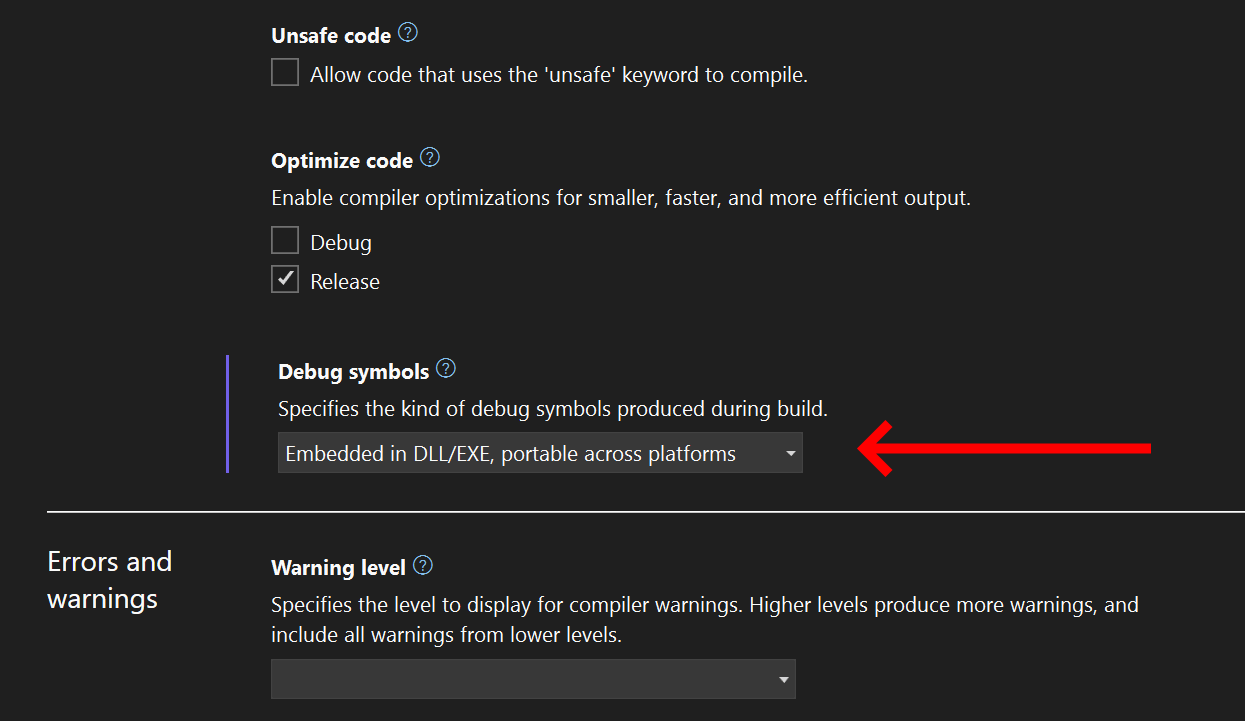This screenshot has width=1245, height=721.
Task: Click the Debug checkbox label text
Action: [x=344, y=241]
